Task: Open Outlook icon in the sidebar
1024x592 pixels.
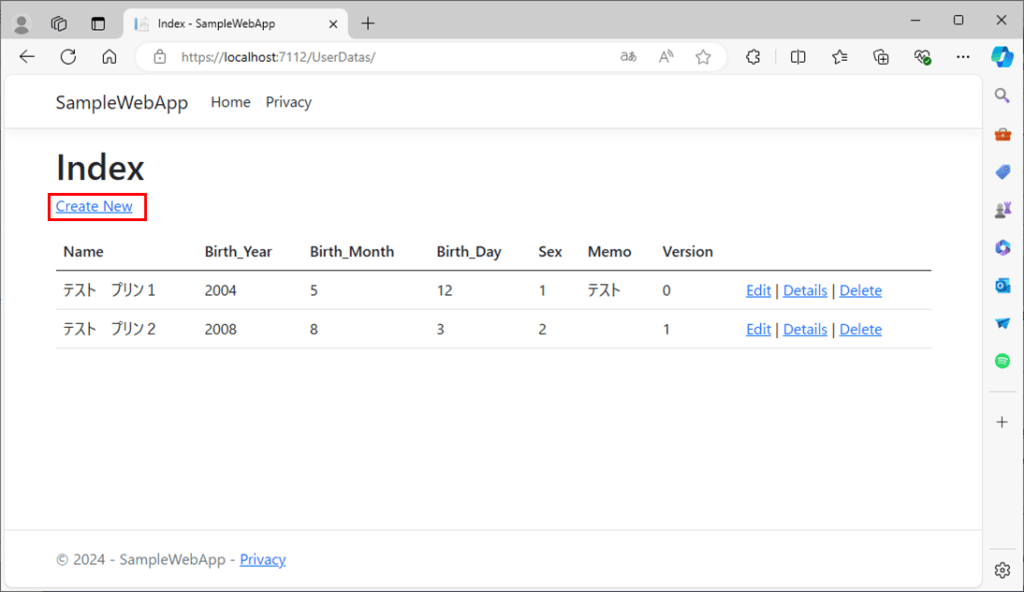Action: (x=1002, y=285)
